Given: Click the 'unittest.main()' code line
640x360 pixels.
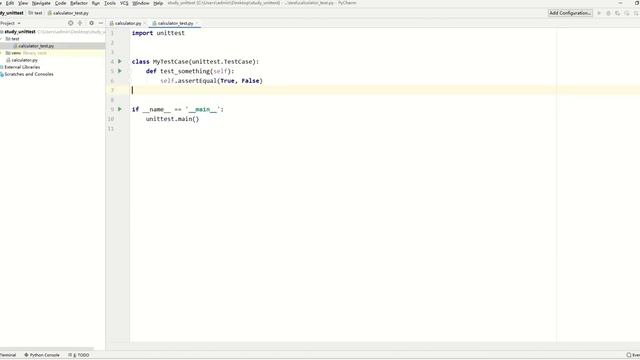Looking at the screenshot, I should (x=172, y=119).
